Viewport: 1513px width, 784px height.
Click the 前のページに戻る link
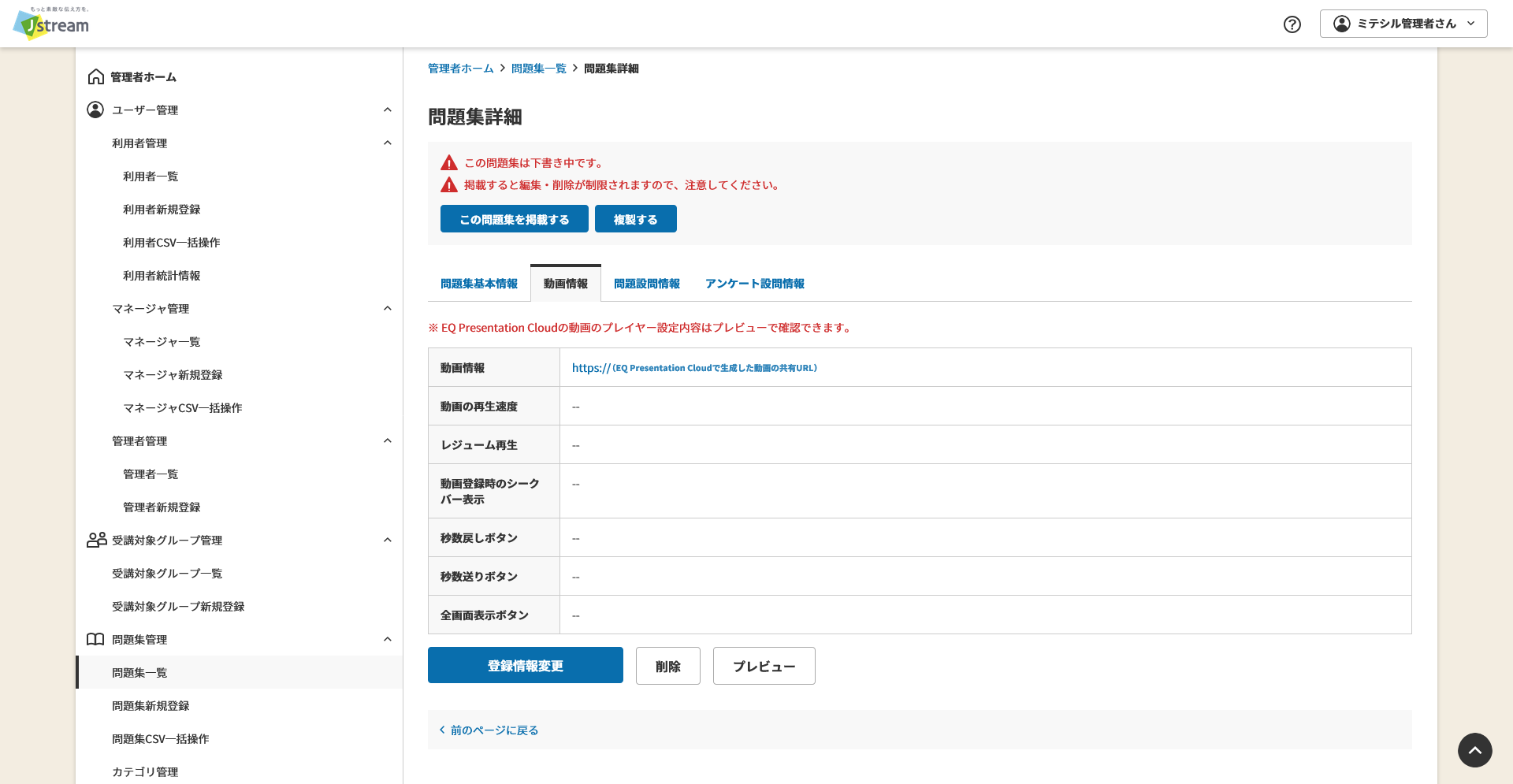pos(494,730)
